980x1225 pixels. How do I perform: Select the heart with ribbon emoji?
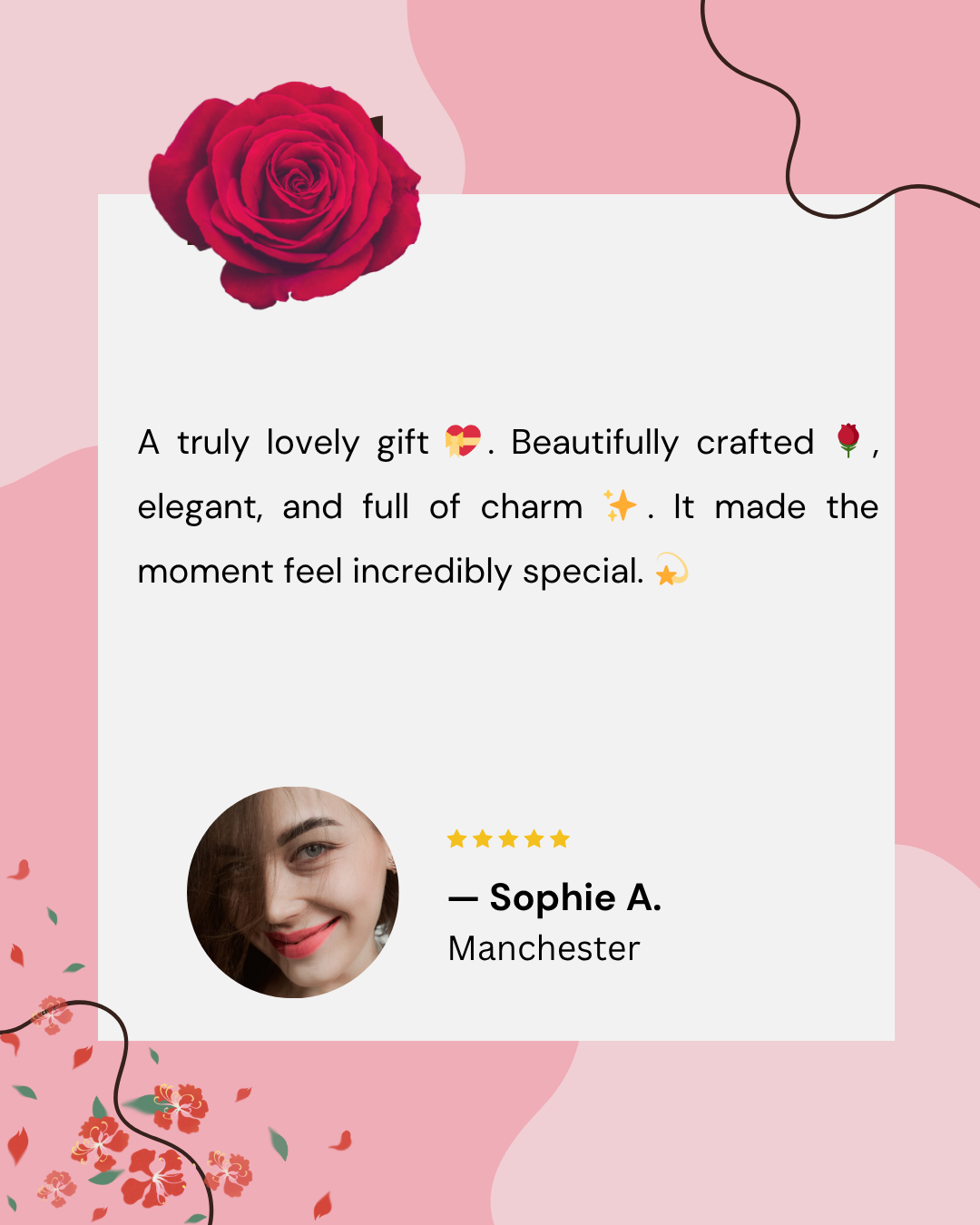(x=463, y=441)
